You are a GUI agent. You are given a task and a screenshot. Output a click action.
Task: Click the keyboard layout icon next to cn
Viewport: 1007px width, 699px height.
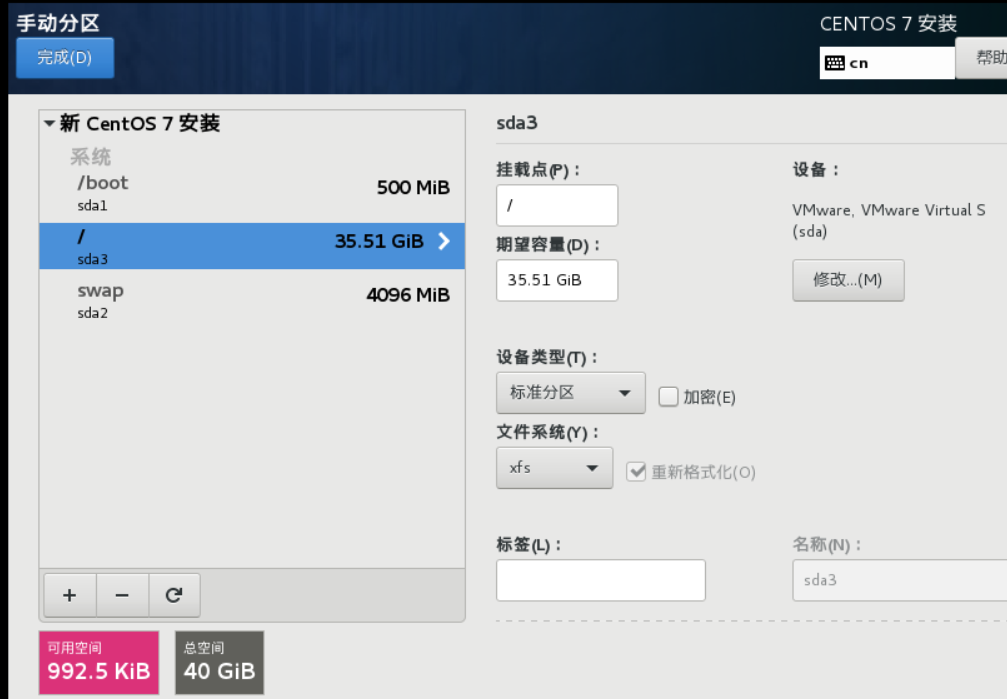[834, 63]
